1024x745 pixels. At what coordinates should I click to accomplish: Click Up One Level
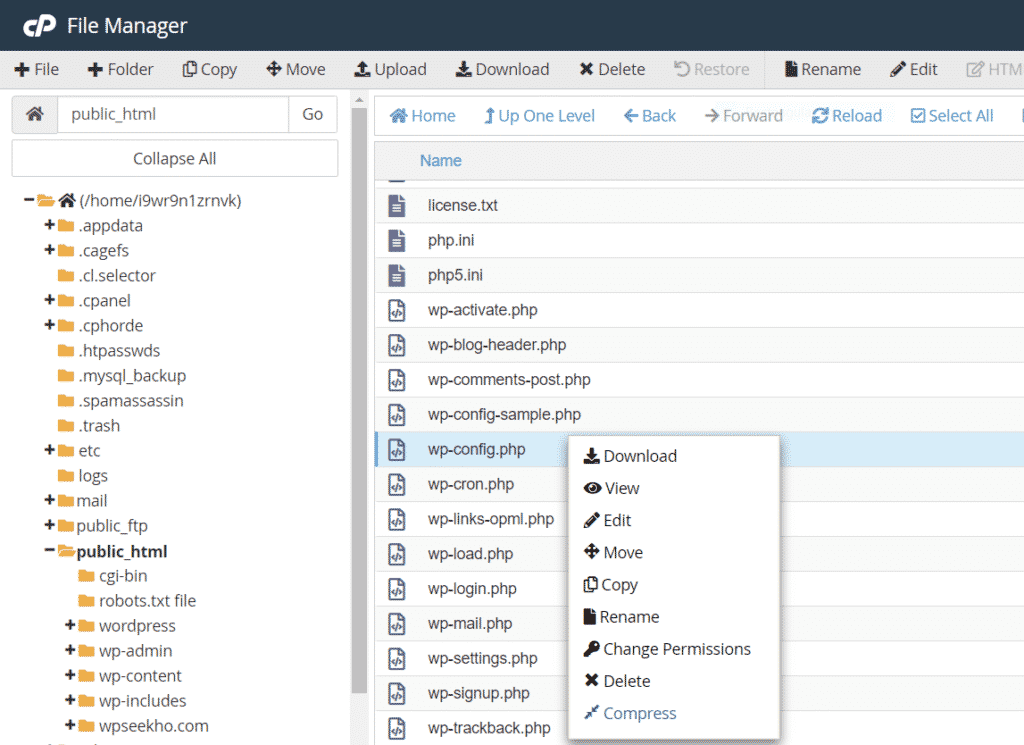[x=539, y=116]
